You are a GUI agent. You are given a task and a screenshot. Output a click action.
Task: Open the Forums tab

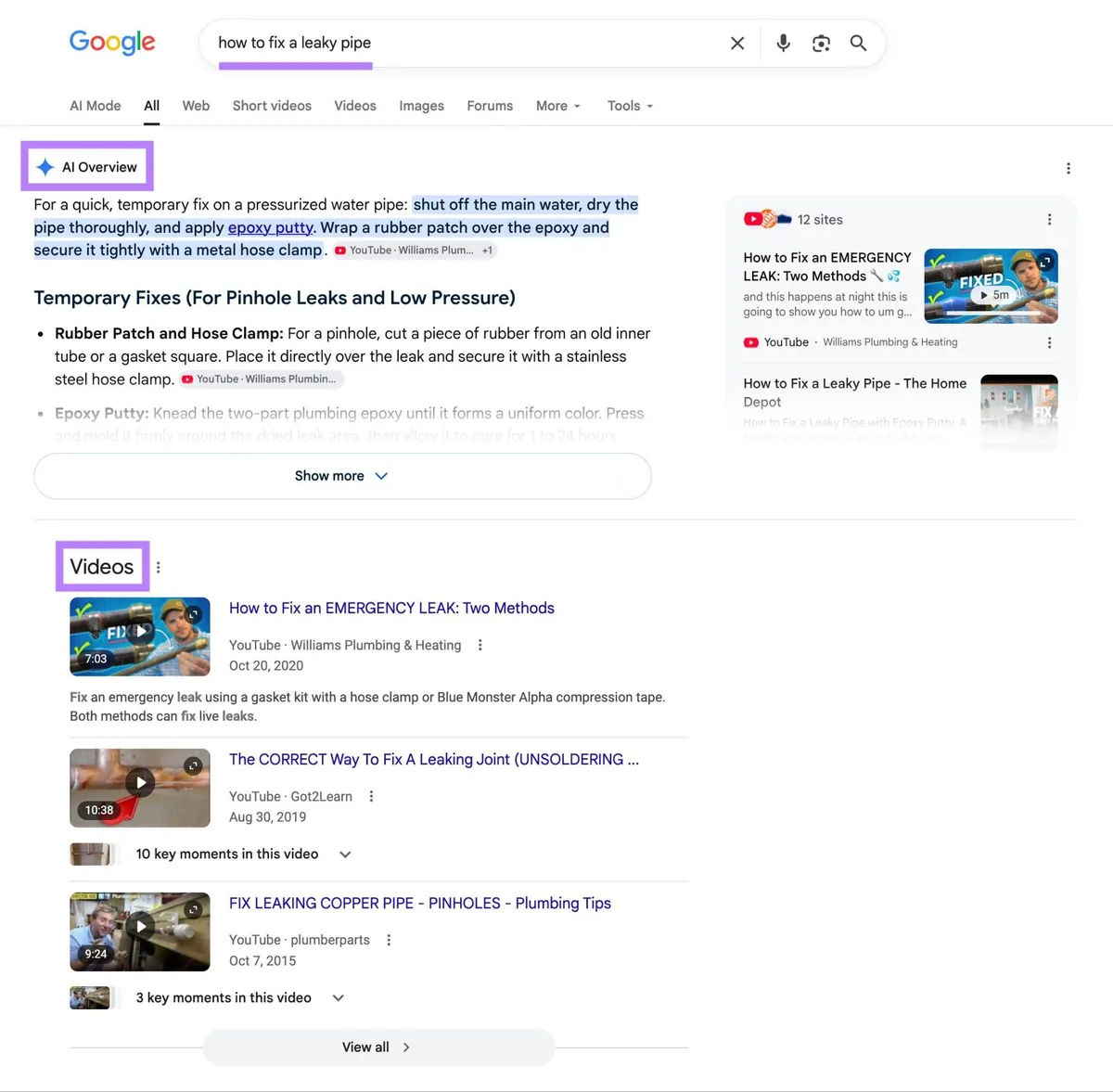490,106
